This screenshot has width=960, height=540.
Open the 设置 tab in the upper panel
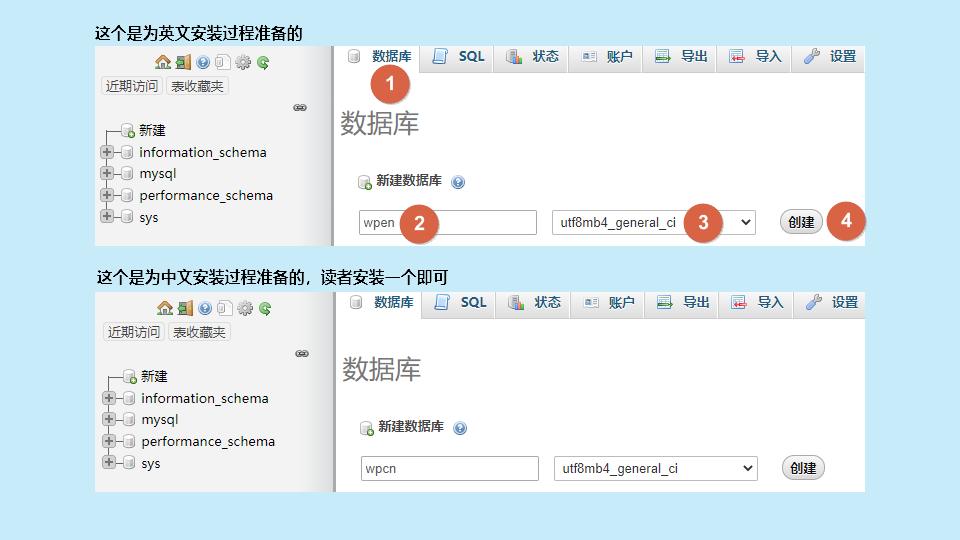pos(829,57)
